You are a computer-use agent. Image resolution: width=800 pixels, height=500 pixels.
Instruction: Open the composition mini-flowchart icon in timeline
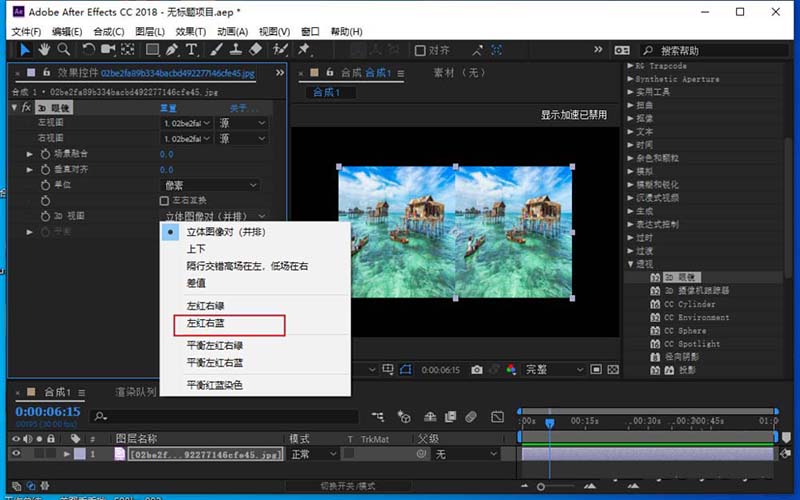[378, 417]
